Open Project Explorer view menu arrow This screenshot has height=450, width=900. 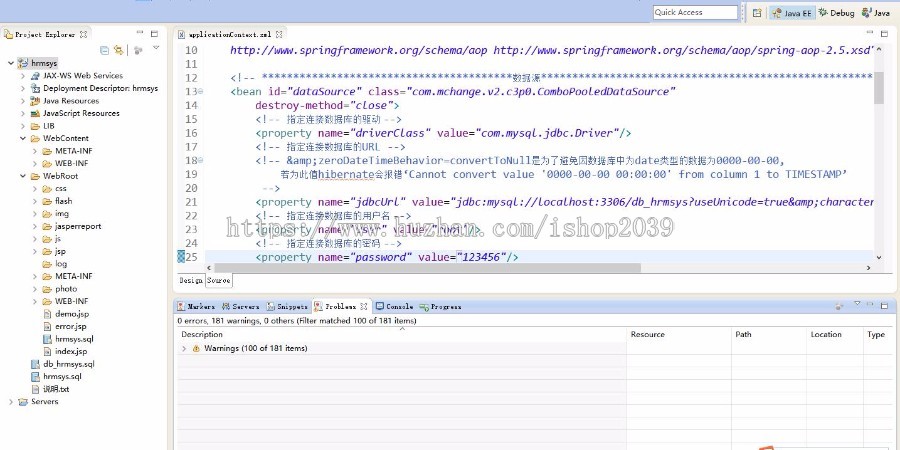[156, 49]
